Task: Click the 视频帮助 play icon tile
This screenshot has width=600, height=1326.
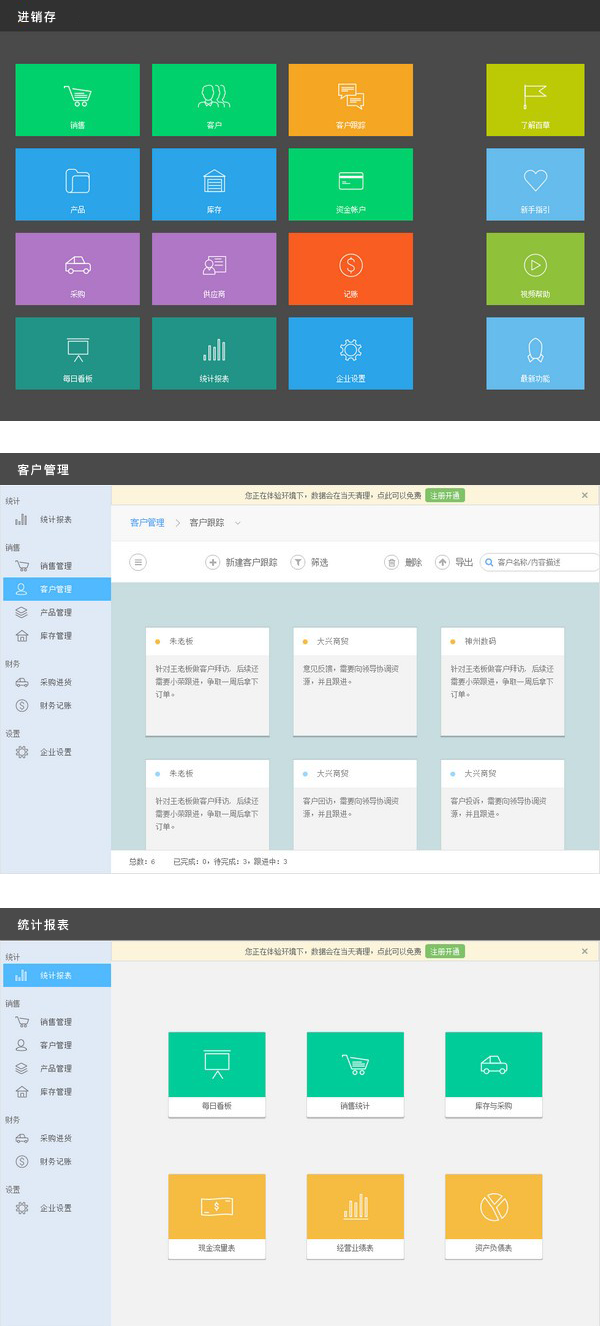Action: [535, 269]
